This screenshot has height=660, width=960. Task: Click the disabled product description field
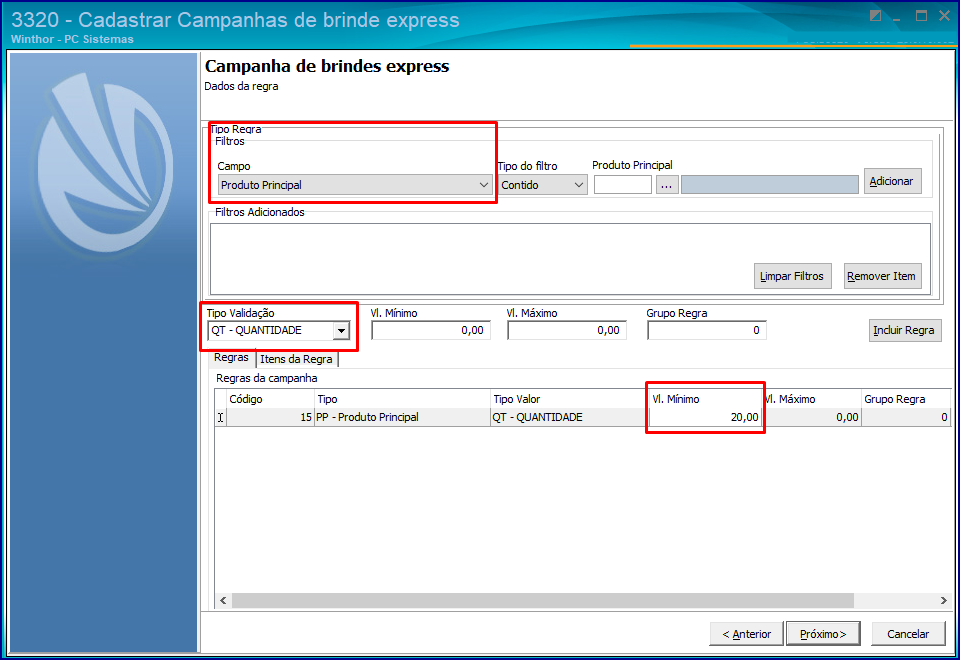pyautogui.click(x=770, y=184)
